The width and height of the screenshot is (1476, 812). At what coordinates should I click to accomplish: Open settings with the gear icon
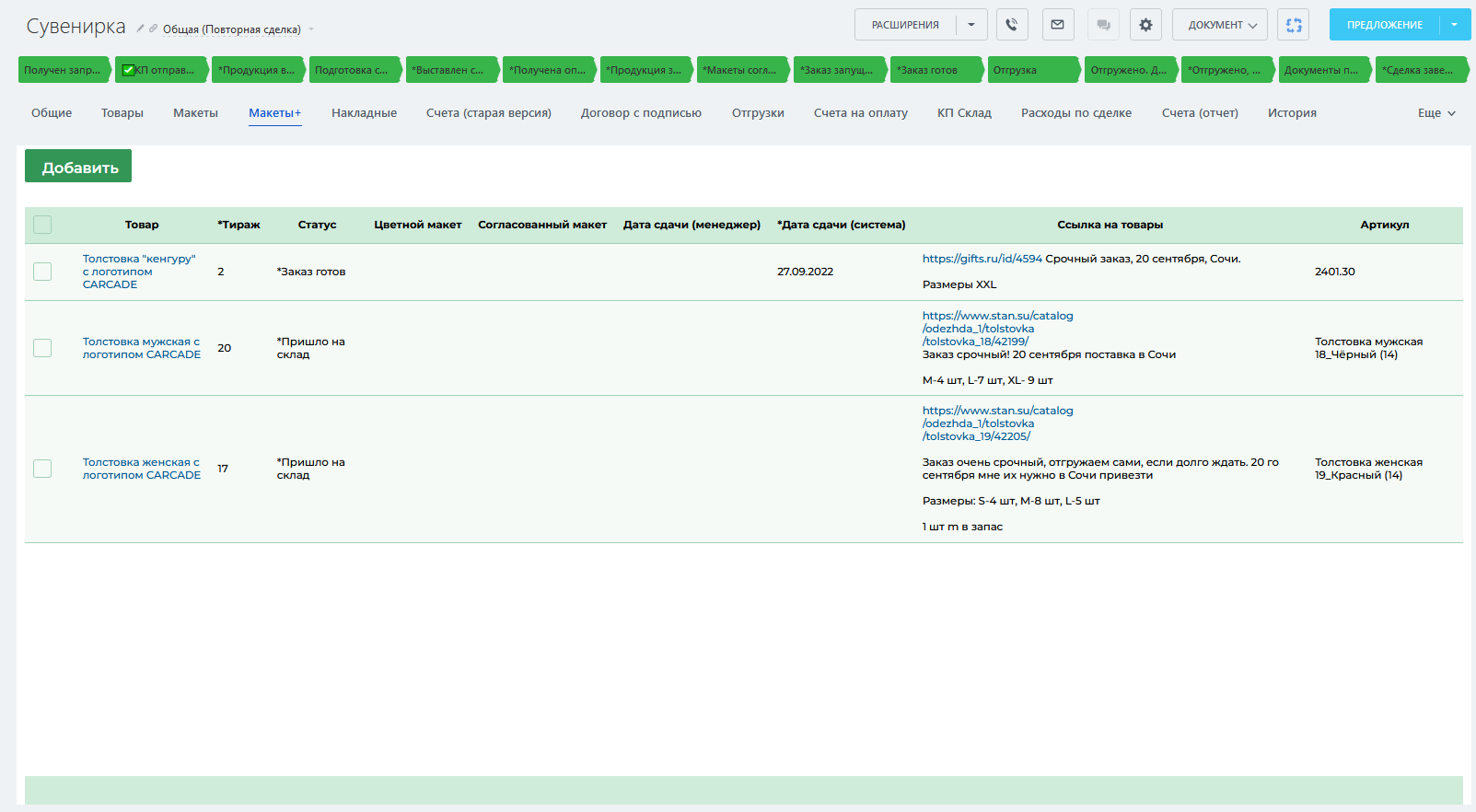pyautogui.click(x=1145, y=25)
